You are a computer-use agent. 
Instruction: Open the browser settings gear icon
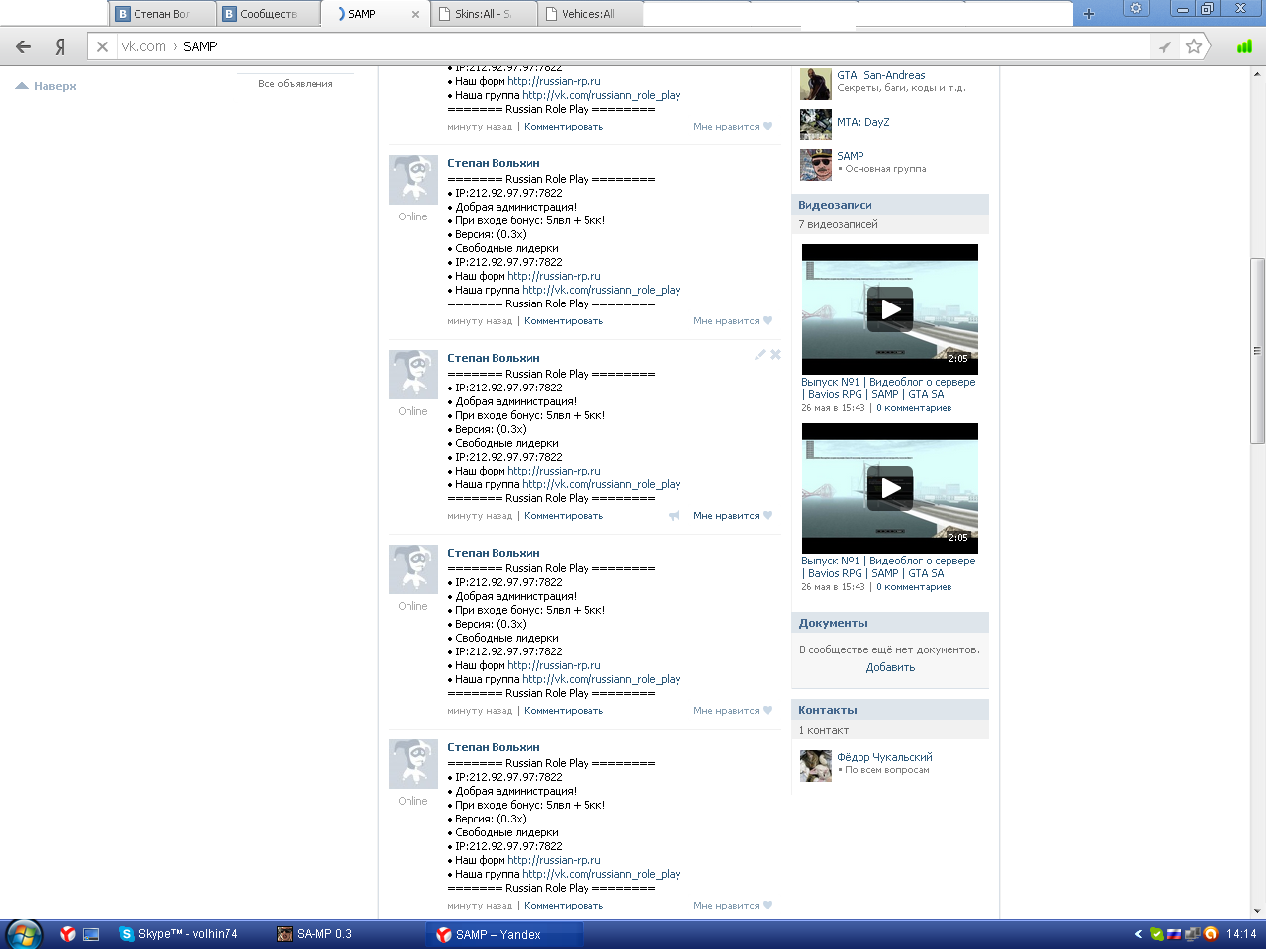1136,8
